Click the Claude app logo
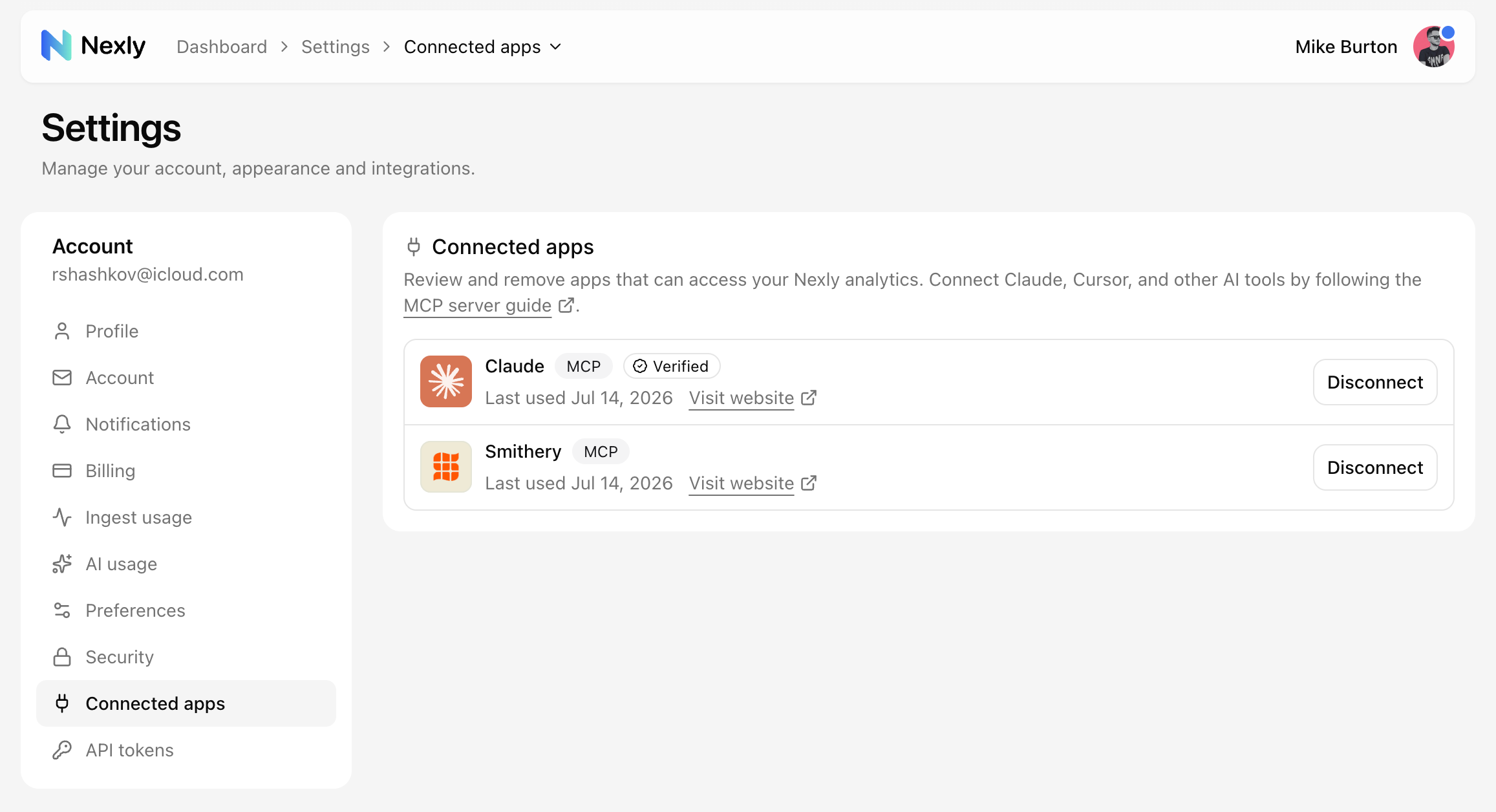The height and width of the screenshot is (812, 1496). (446, 381)
